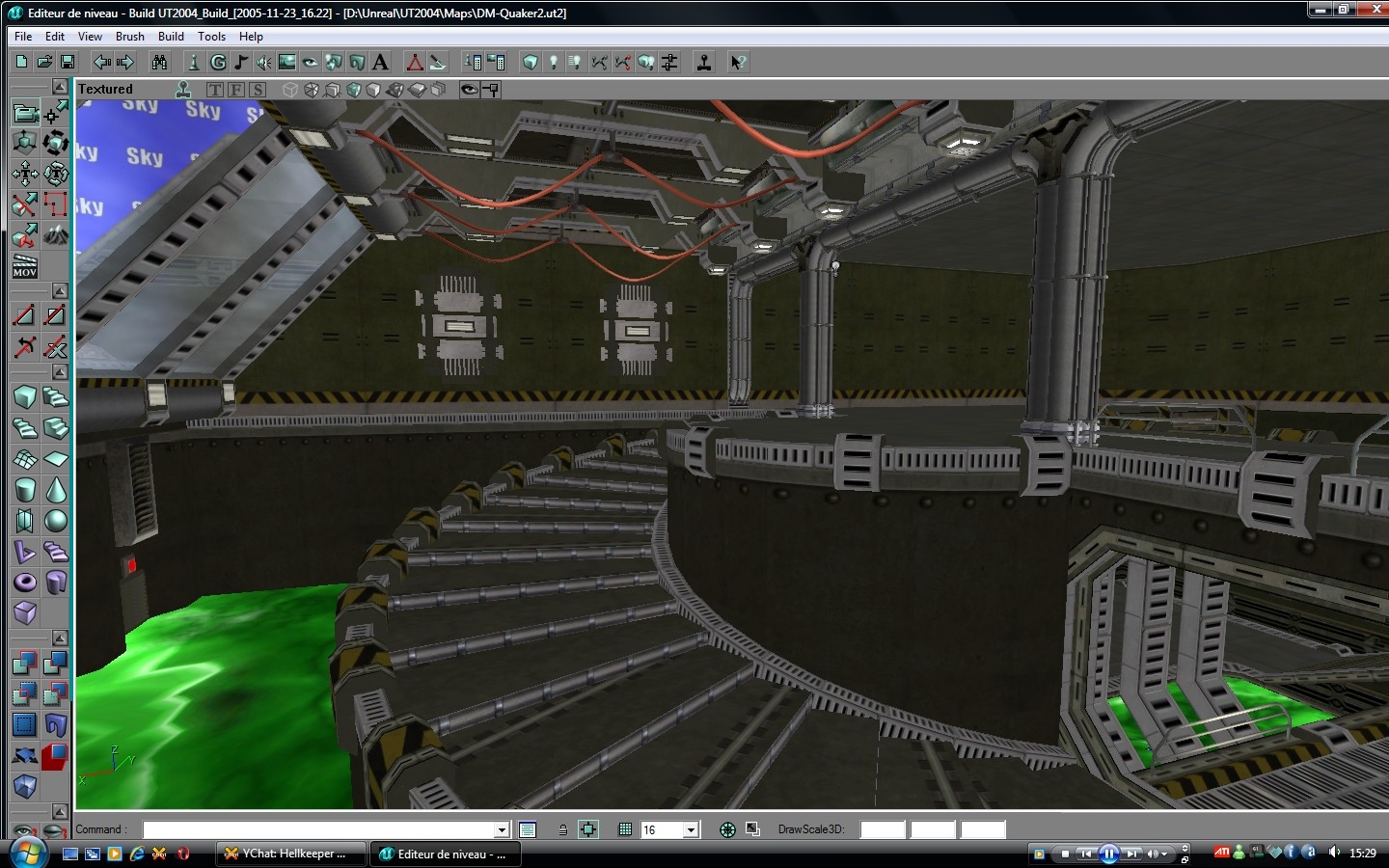Open the Brush menu
Image resolution: width=1389 pixels, height=868 pixels.
pyautogui.click(x=129, y=37)
